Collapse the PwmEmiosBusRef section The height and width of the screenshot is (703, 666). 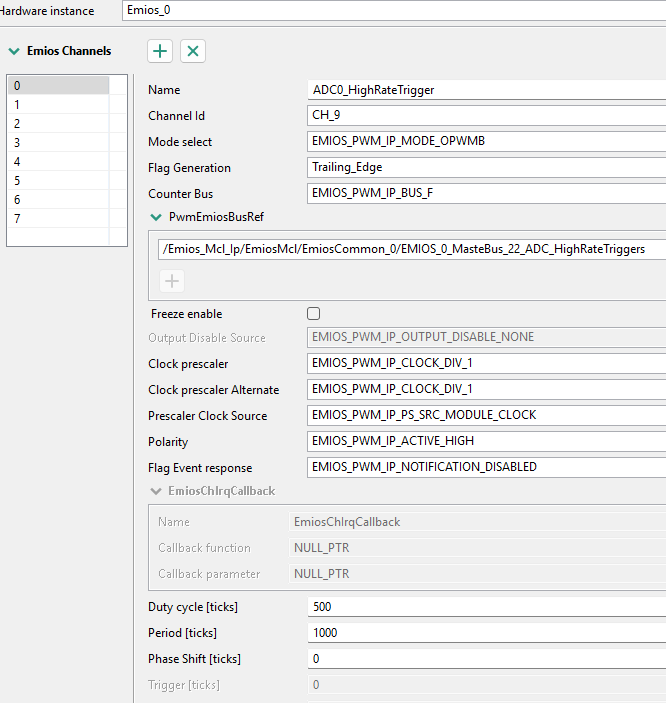click(156, 216)
